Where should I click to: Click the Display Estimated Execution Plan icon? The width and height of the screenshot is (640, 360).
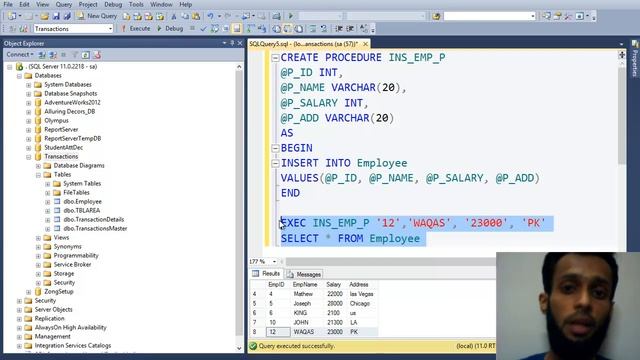(x=214, y=29)
